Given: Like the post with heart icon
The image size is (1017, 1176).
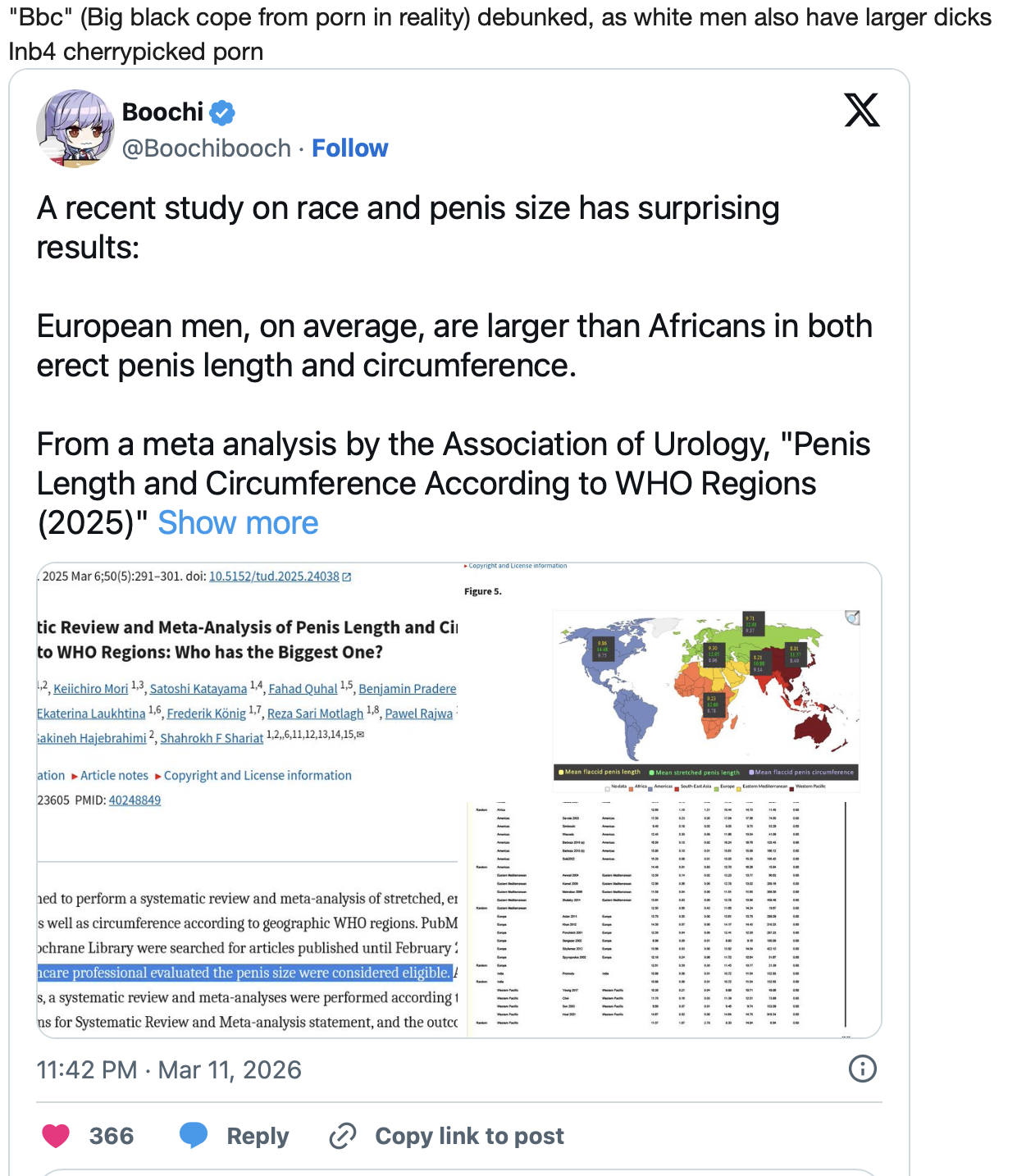Looking at the screenshot, I should pyautogui.click(x=56, y=1136).
